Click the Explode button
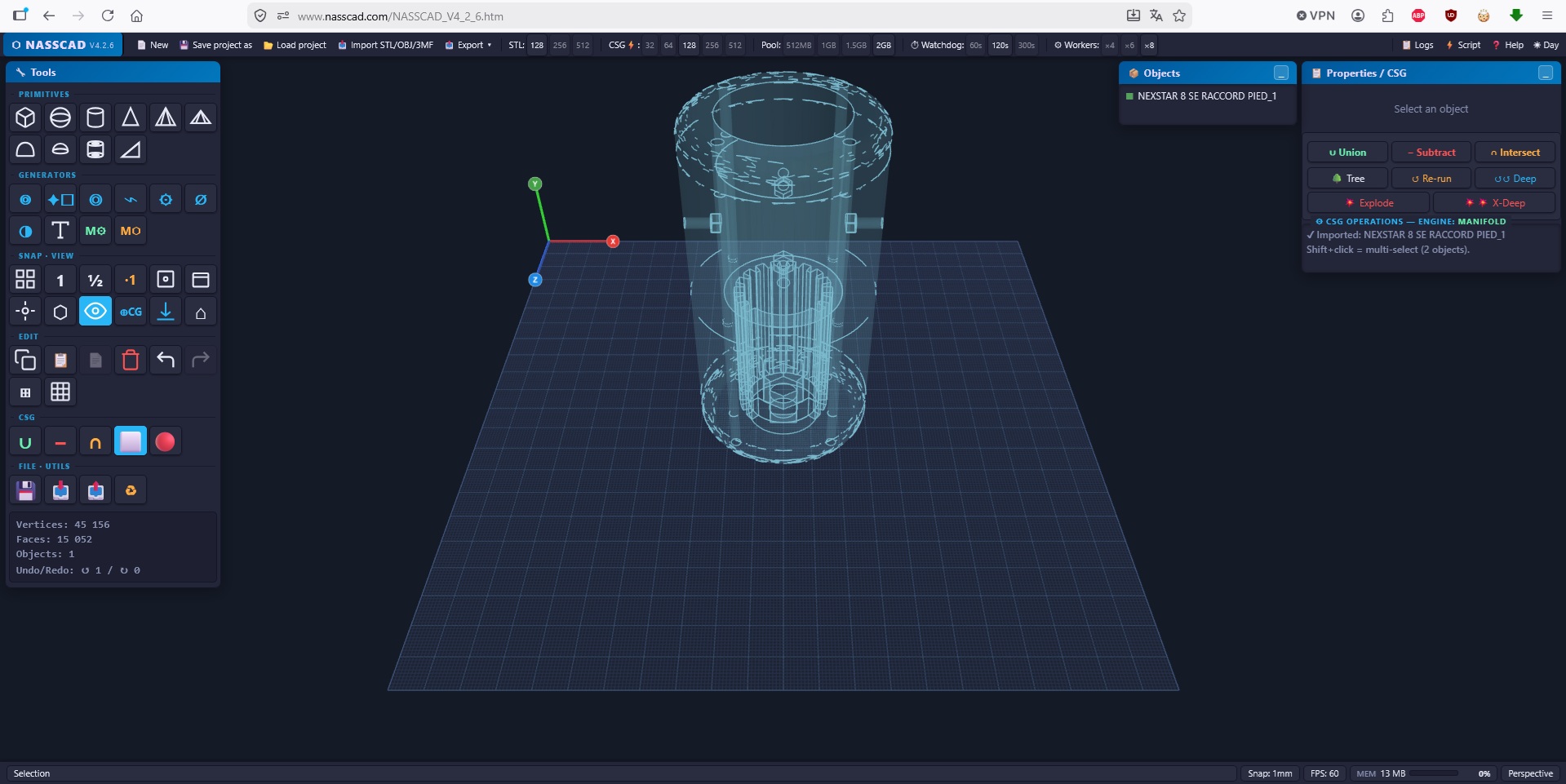Image resolution: width=1566 pixels, height=784 pixels. tap(1369, 203)
